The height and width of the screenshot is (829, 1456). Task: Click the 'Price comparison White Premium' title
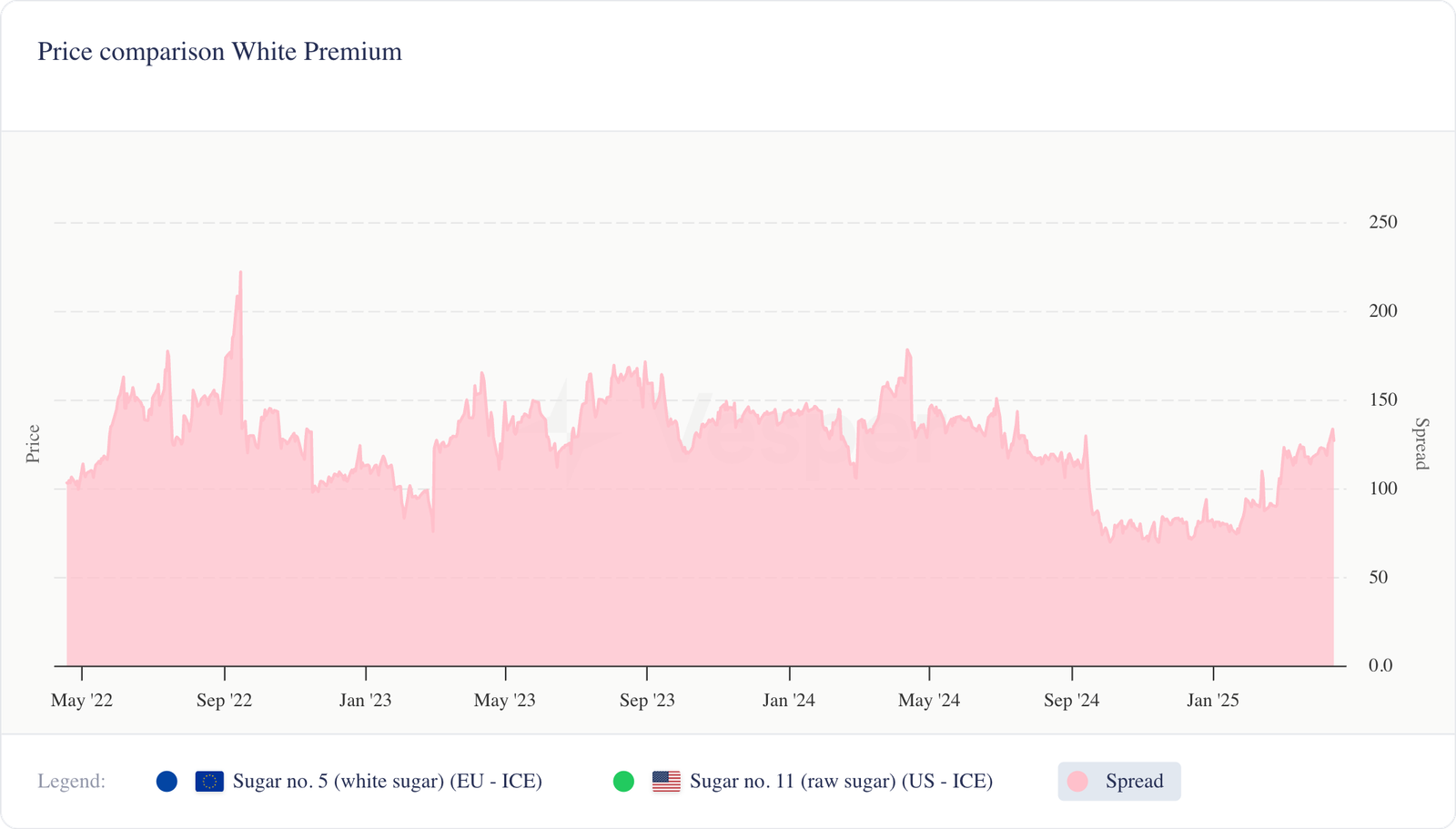click(x=219, y=52)
